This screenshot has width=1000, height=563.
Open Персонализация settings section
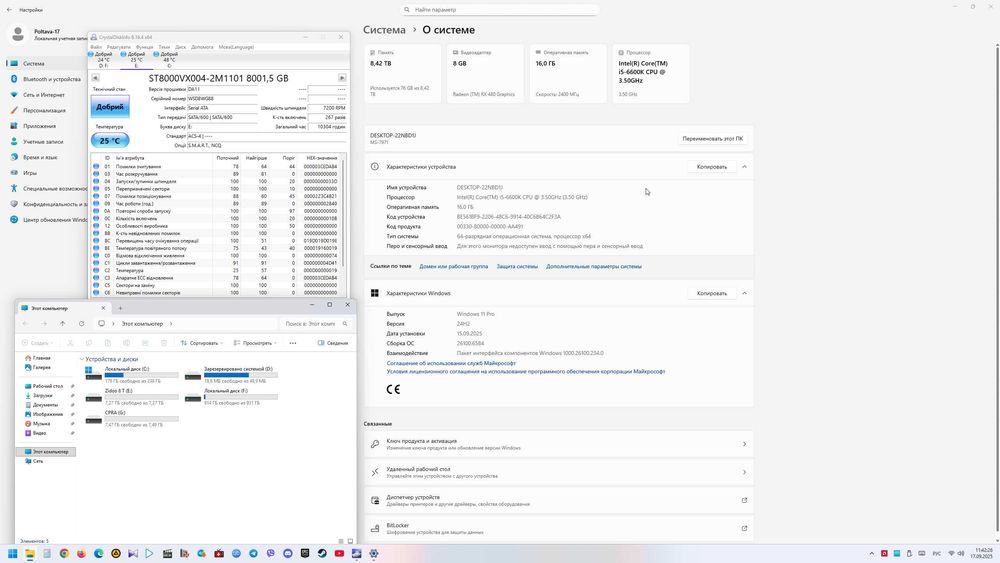point(38,110)
